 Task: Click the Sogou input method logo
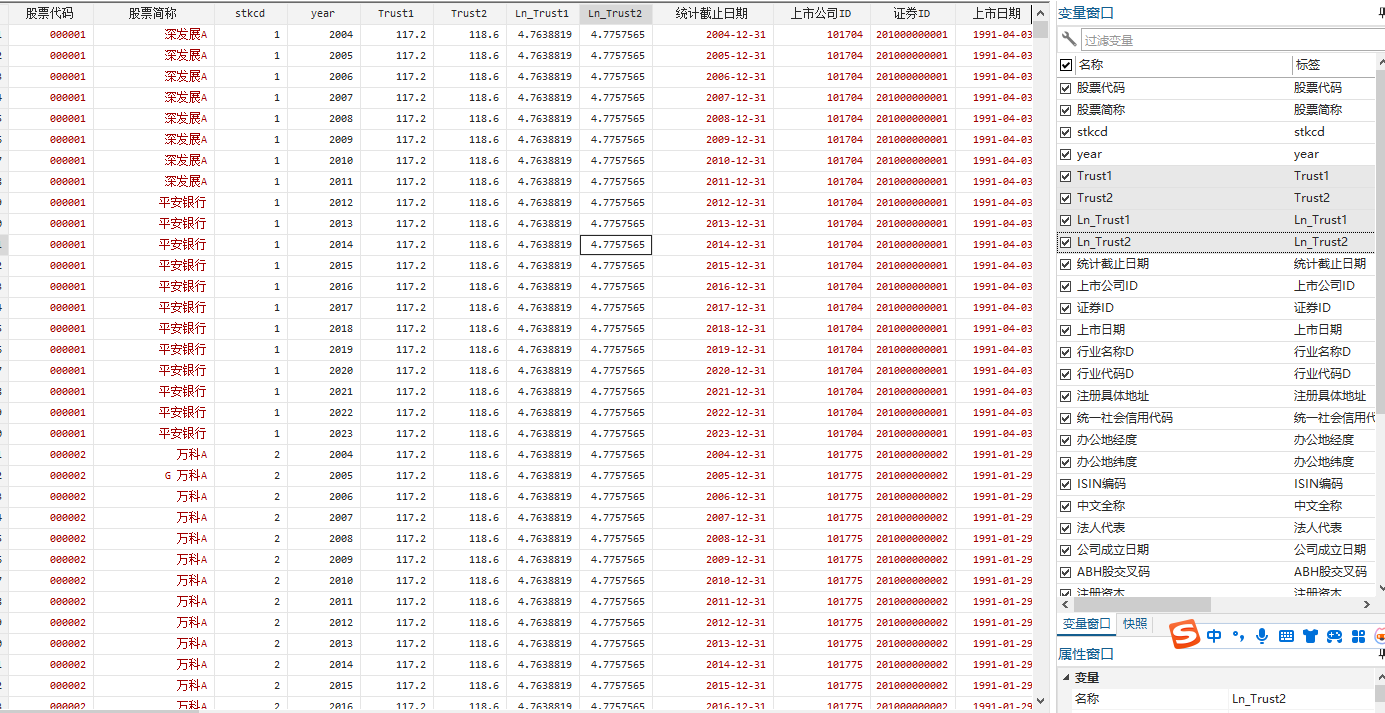point(1185,635)
